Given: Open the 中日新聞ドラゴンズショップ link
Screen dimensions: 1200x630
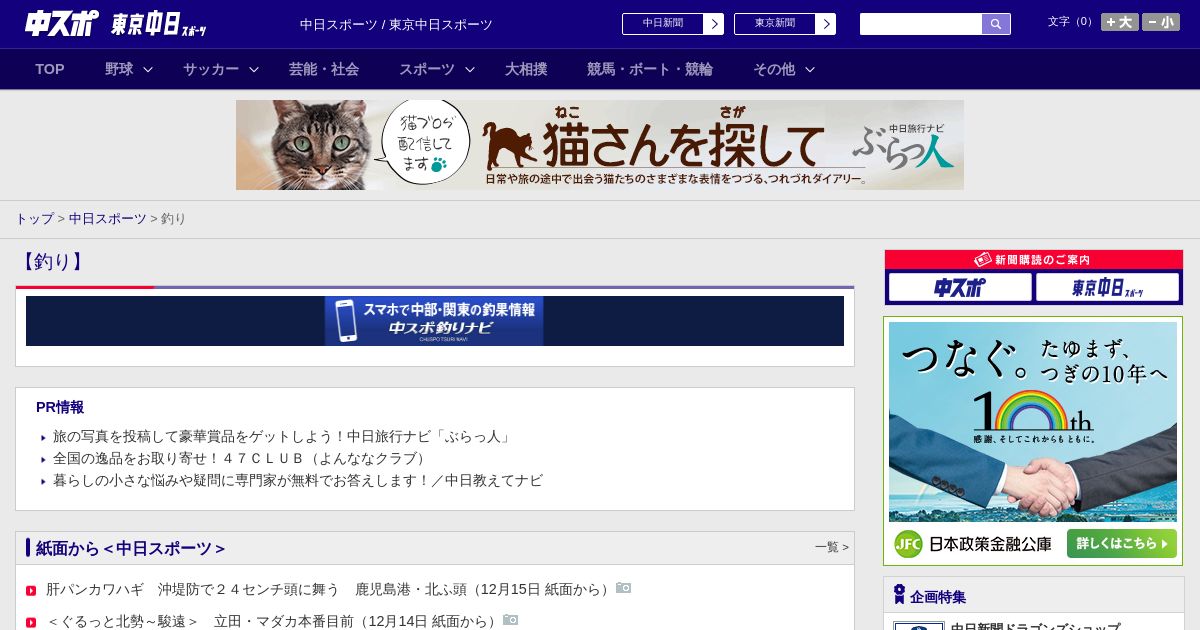Looking at the screenshot, I should coord(1035,627).
